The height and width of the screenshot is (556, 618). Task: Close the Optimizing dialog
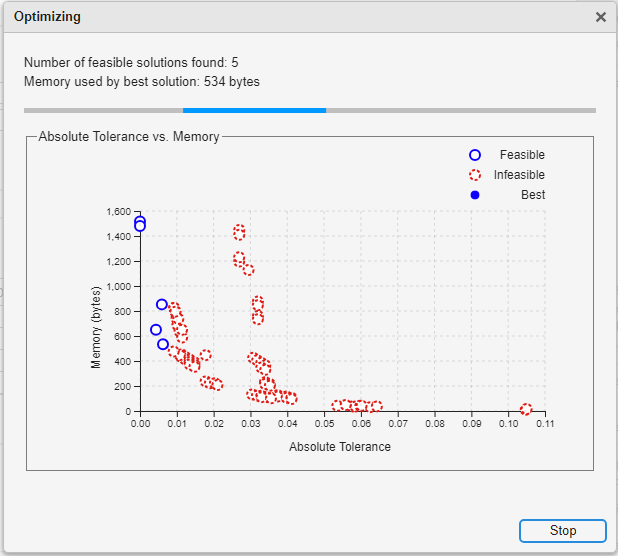click(x=600, y=17)
